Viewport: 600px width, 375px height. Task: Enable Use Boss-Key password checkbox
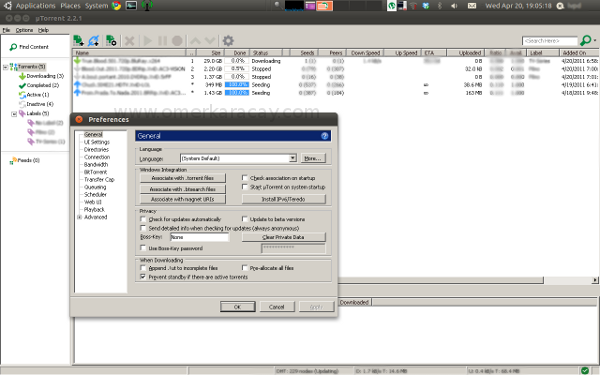tap(143, 248)
